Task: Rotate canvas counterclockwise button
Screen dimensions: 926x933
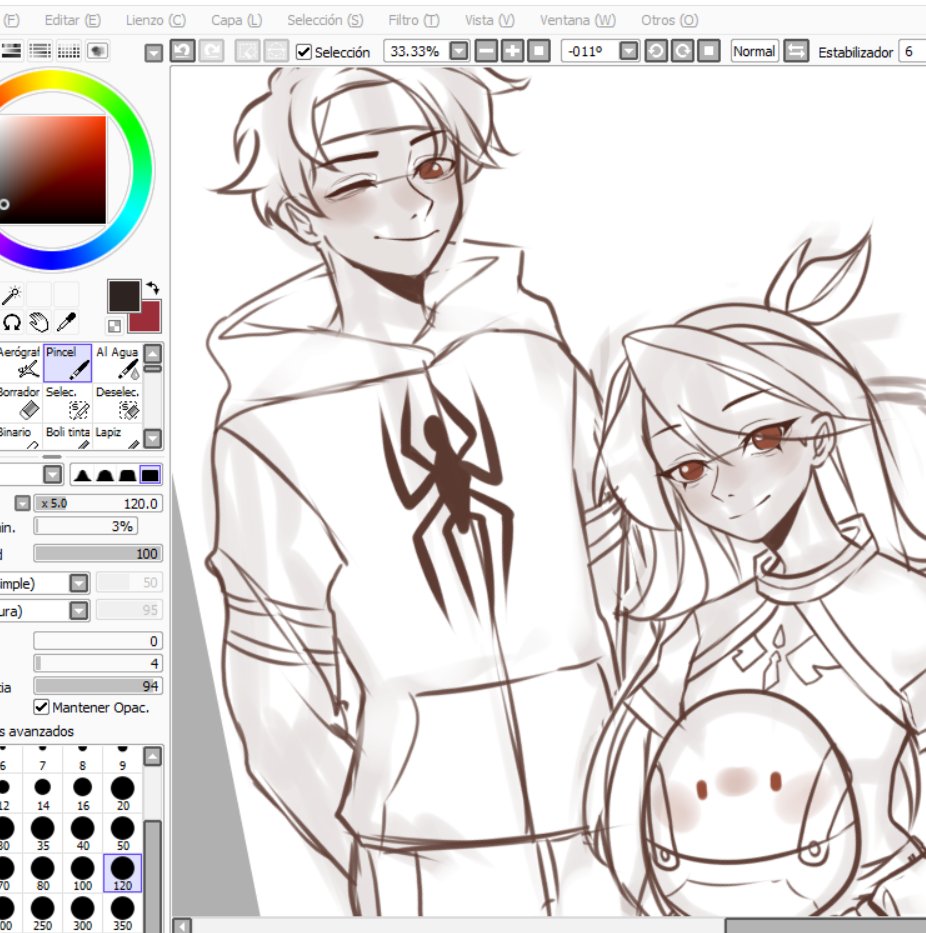Action: [656, 51]
